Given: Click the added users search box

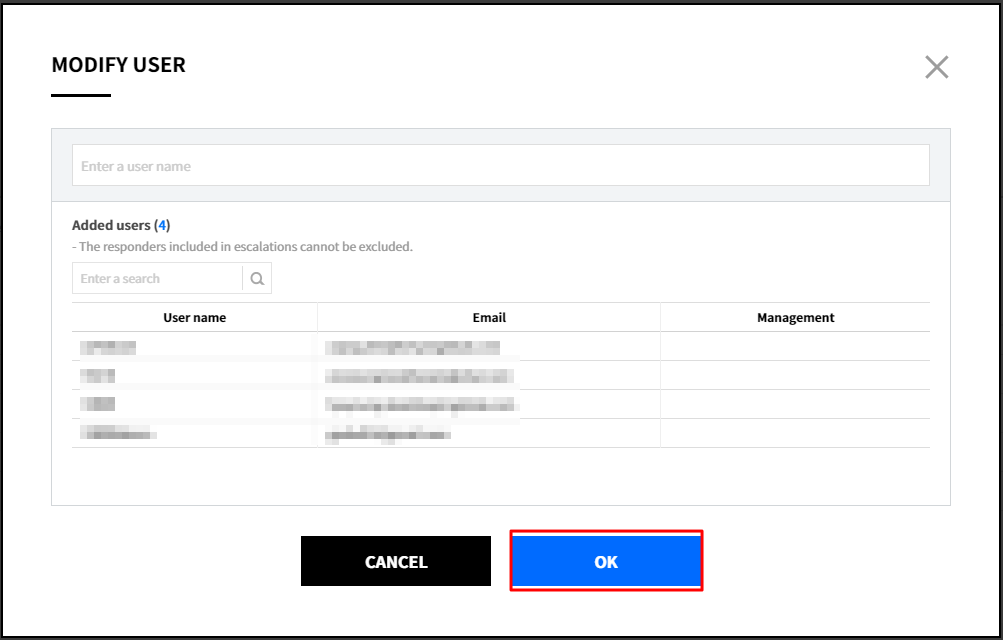Looking at the screenshot, I should (157, 279).
